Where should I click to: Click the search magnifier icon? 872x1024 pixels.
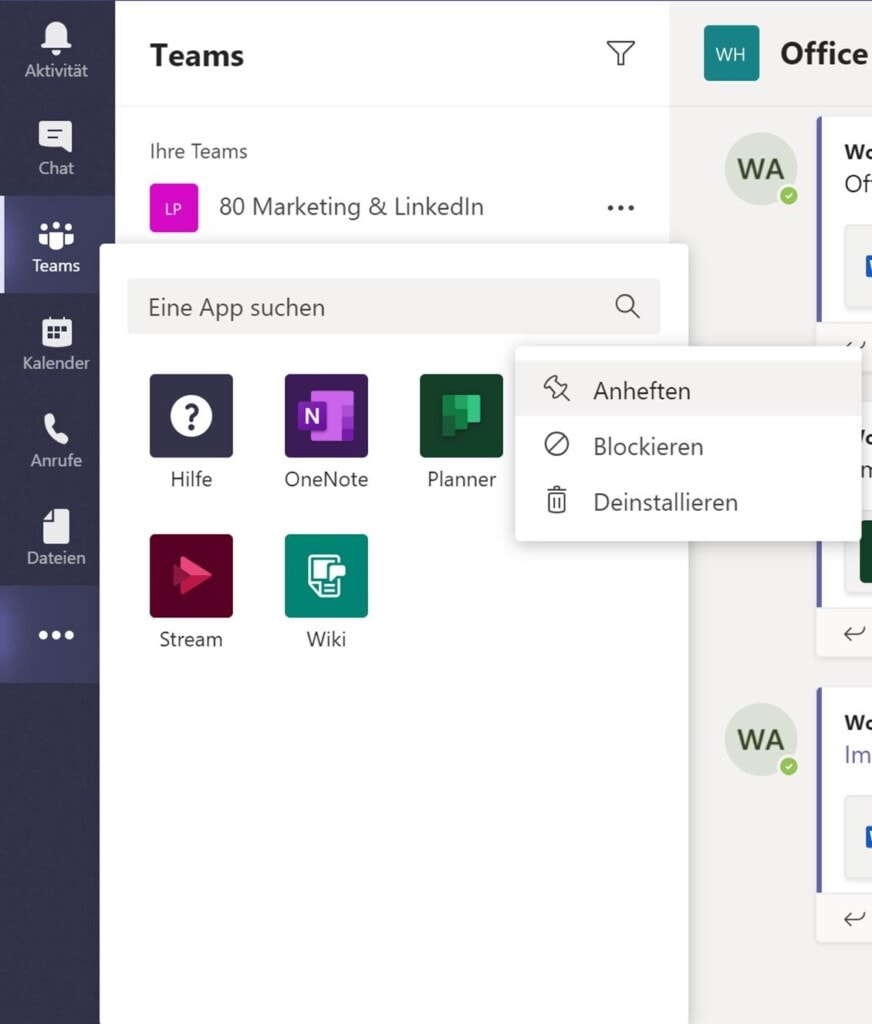click(627, 306)
